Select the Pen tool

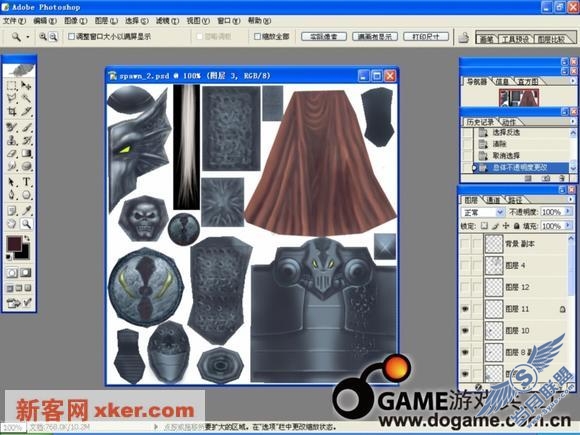tap(11, 195)
